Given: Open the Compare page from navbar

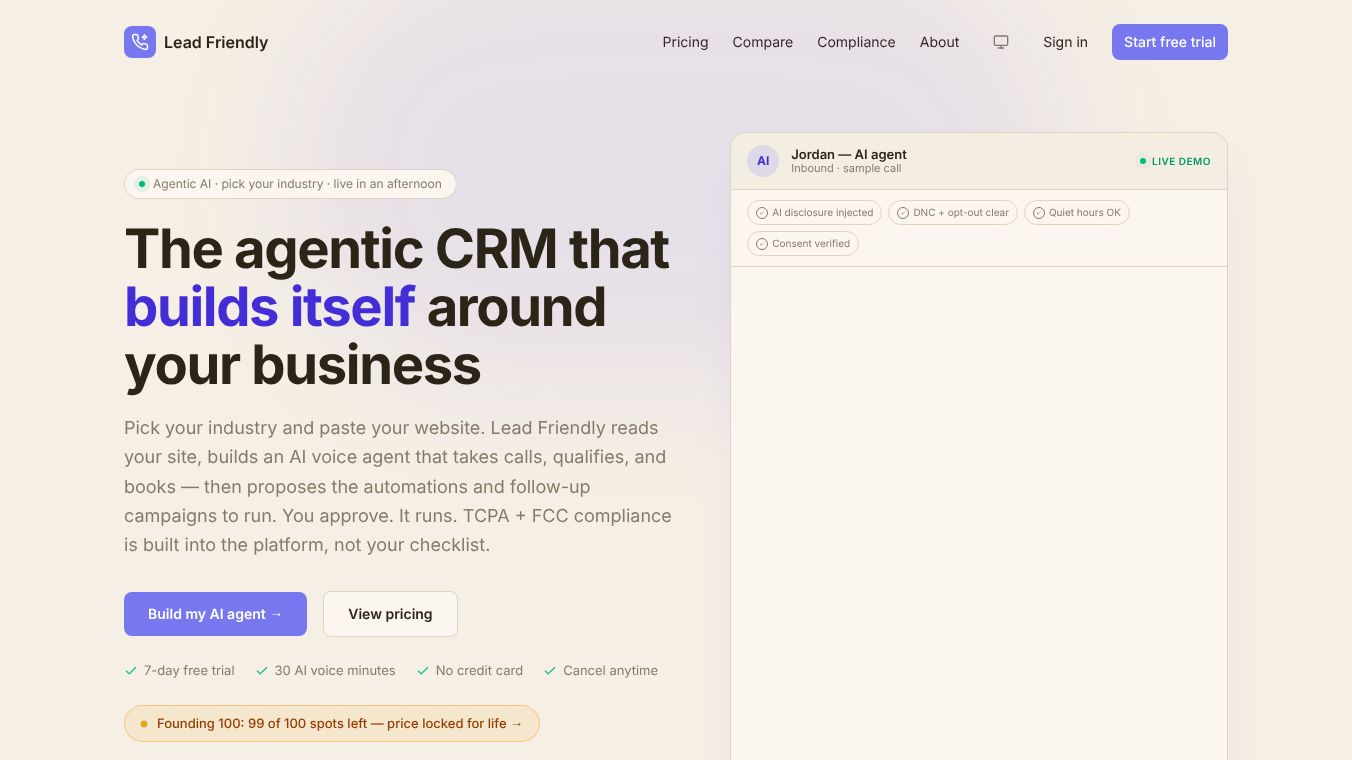Looking at the screenshot, I should tap(763, 42).
